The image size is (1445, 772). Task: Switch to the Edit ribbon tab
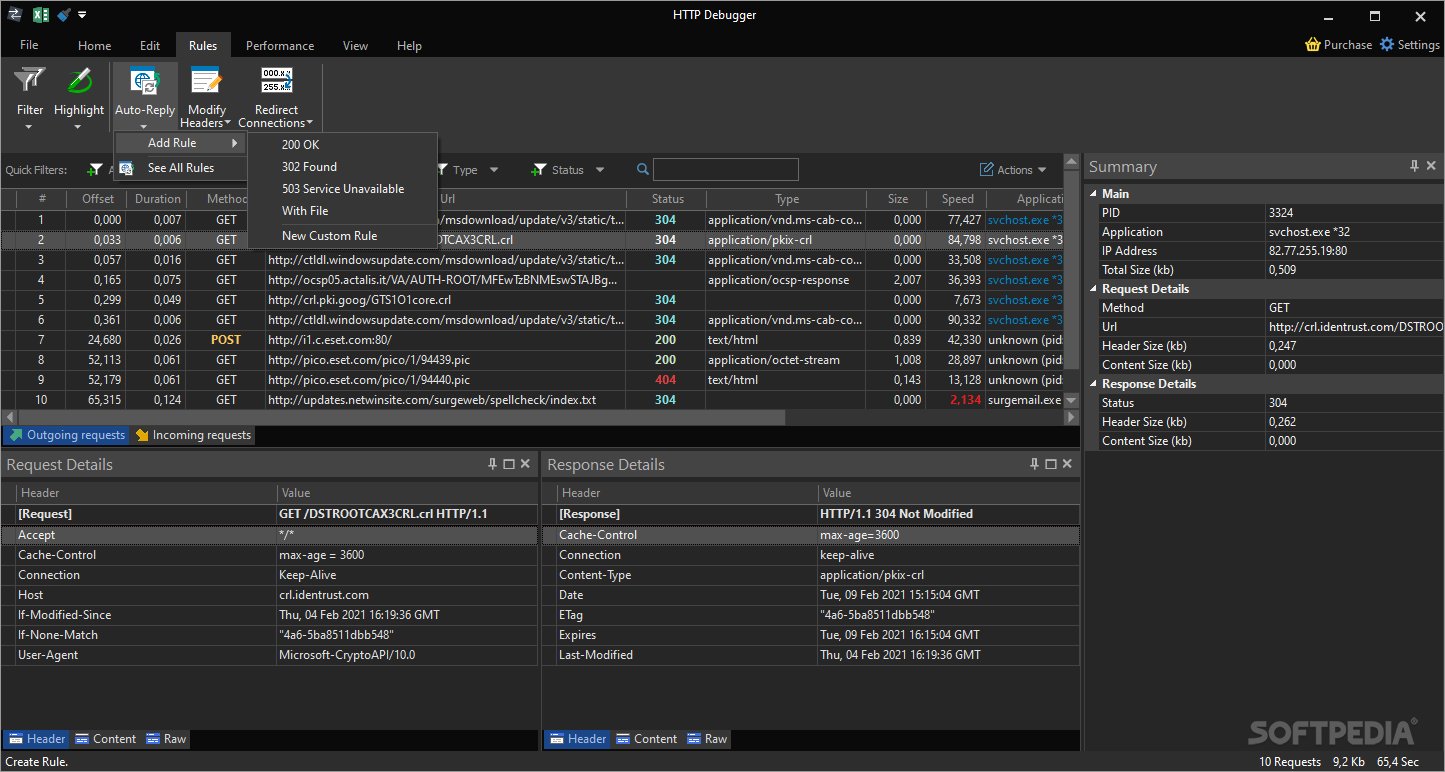coord(150,46)
